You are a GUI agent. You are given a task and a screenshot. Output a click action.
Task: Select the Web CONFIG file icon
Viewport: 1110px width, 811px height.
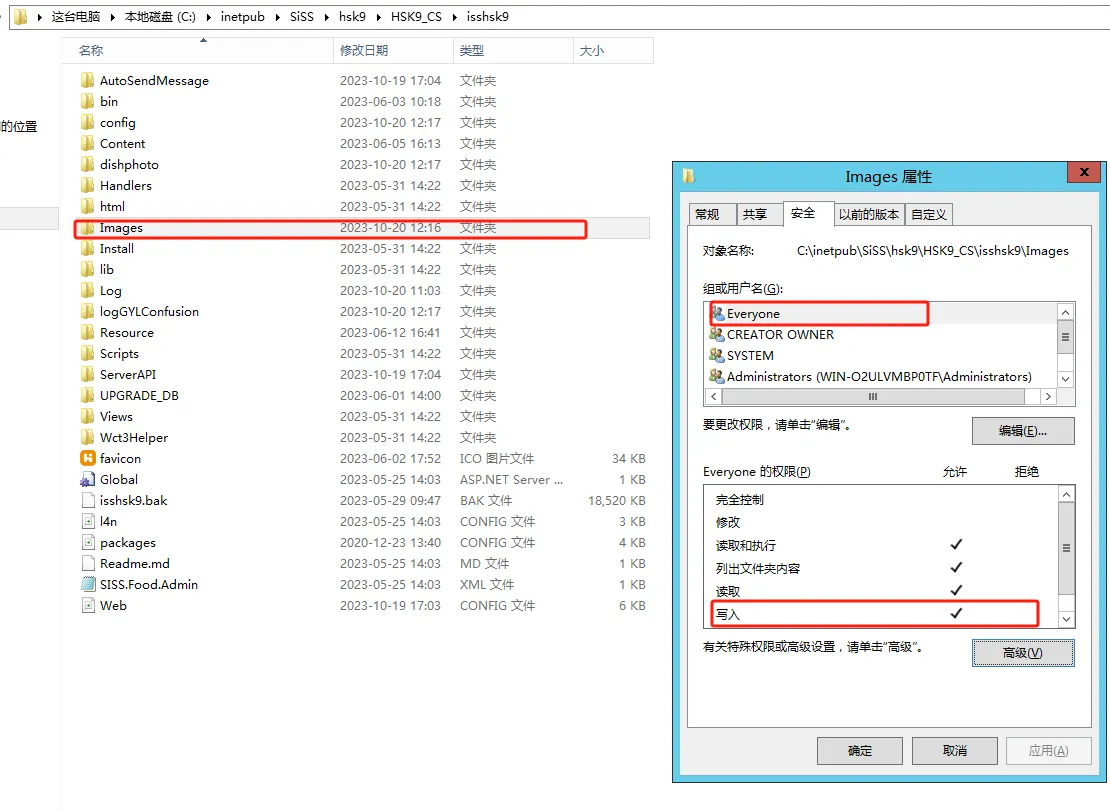[x=87, y=605]
